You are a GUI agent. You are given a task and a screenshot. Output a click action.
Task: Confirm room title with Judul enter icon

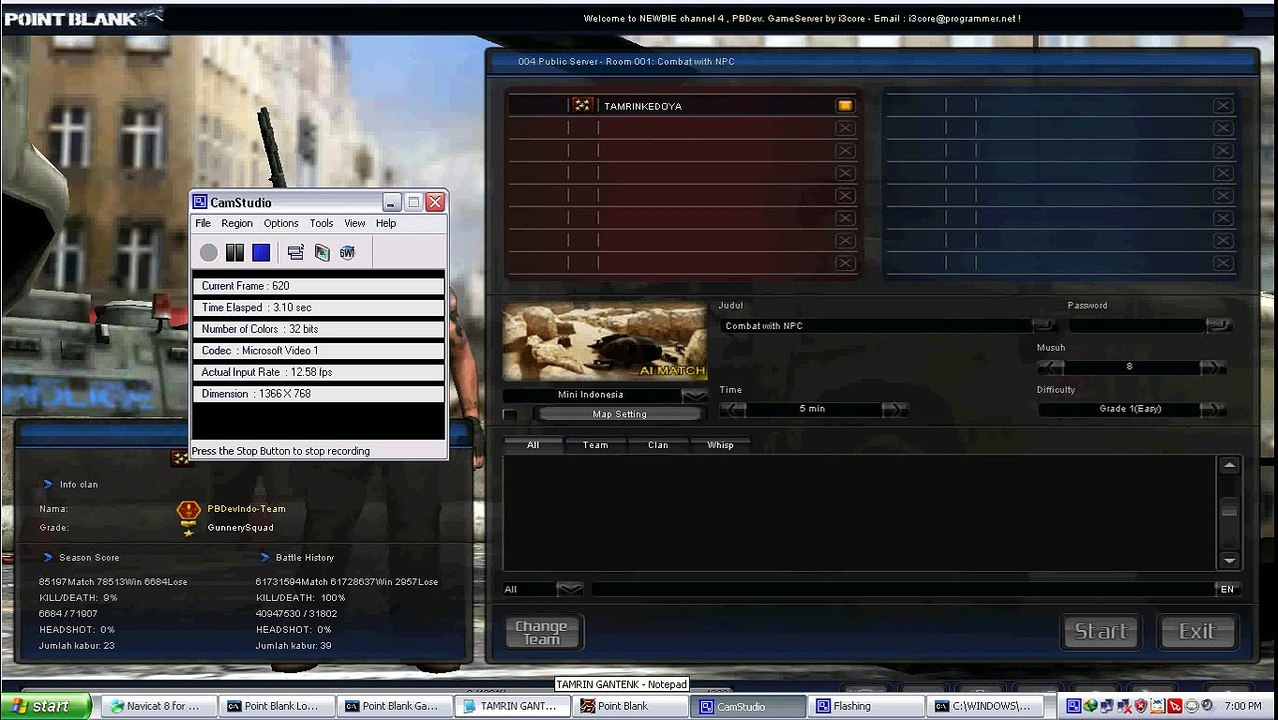1044,326
